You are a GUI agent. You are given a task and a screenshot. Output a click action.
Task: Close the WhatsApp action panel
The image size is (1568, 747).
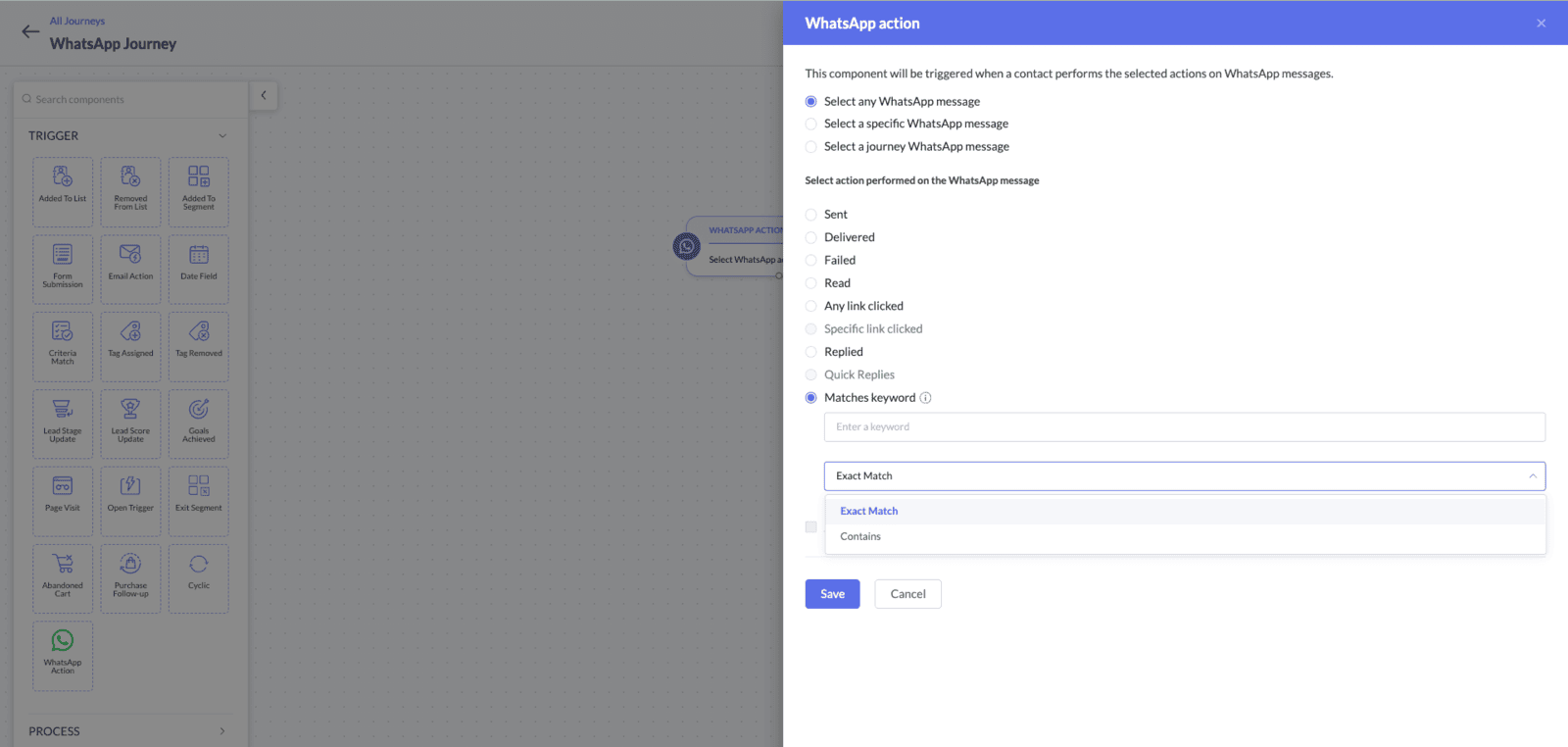[1541, 23]
